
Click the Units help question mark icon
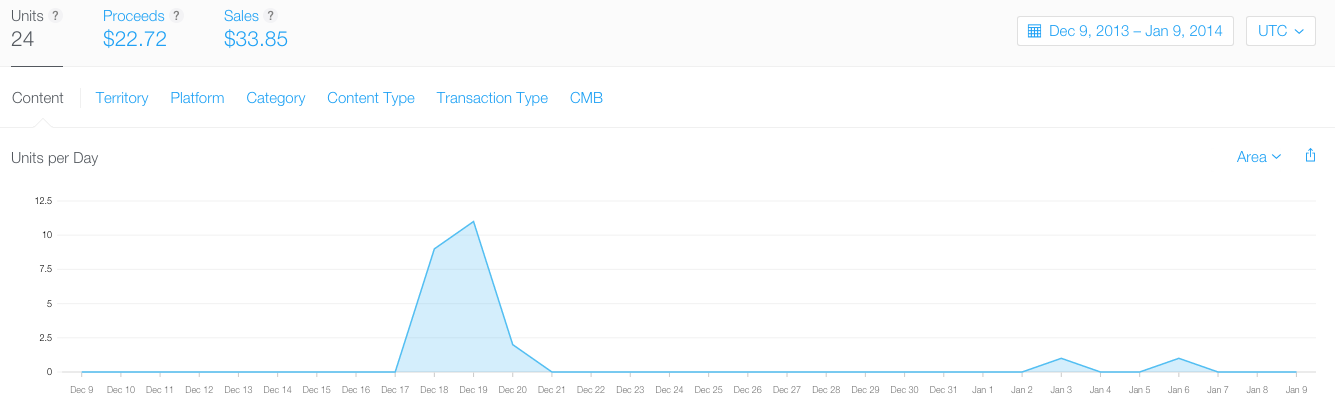click(x=56, y=16)
